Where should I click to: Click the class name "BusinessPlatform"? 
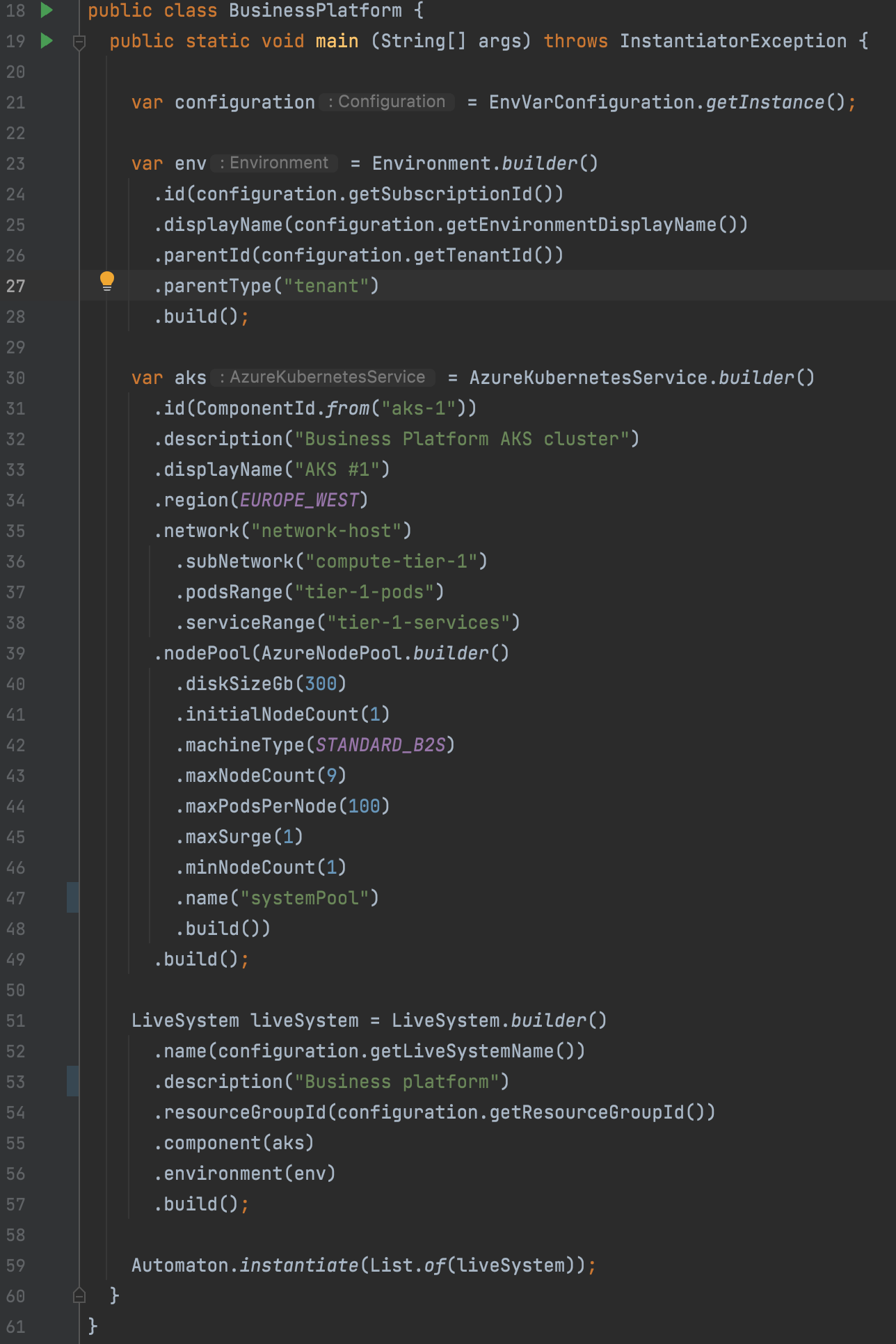pos(315,10)
